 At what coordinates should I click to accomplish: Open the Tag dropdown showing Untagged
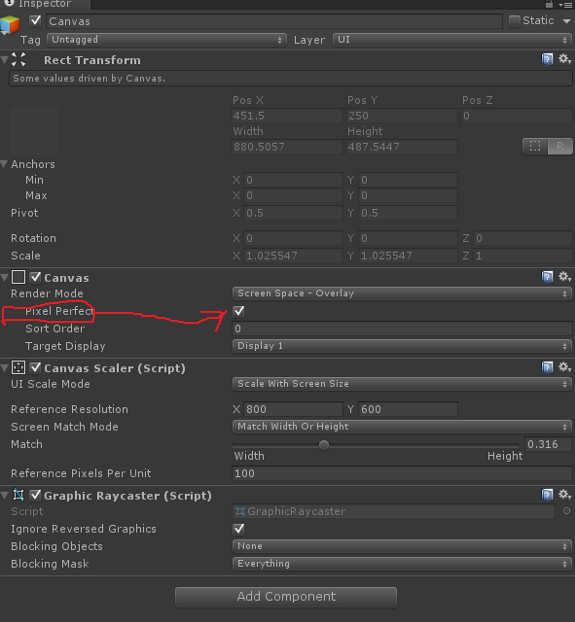pyautogui.click(x=167, y=40)
